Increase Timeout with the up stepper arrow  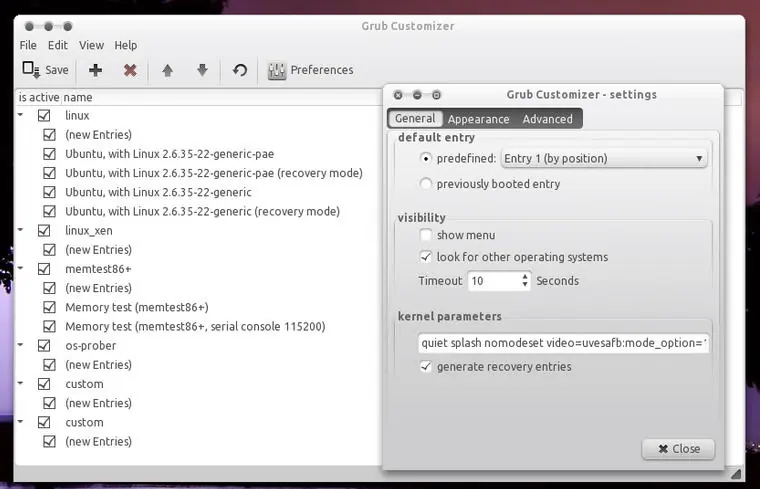pyautogui.click(x=525, y=277)
